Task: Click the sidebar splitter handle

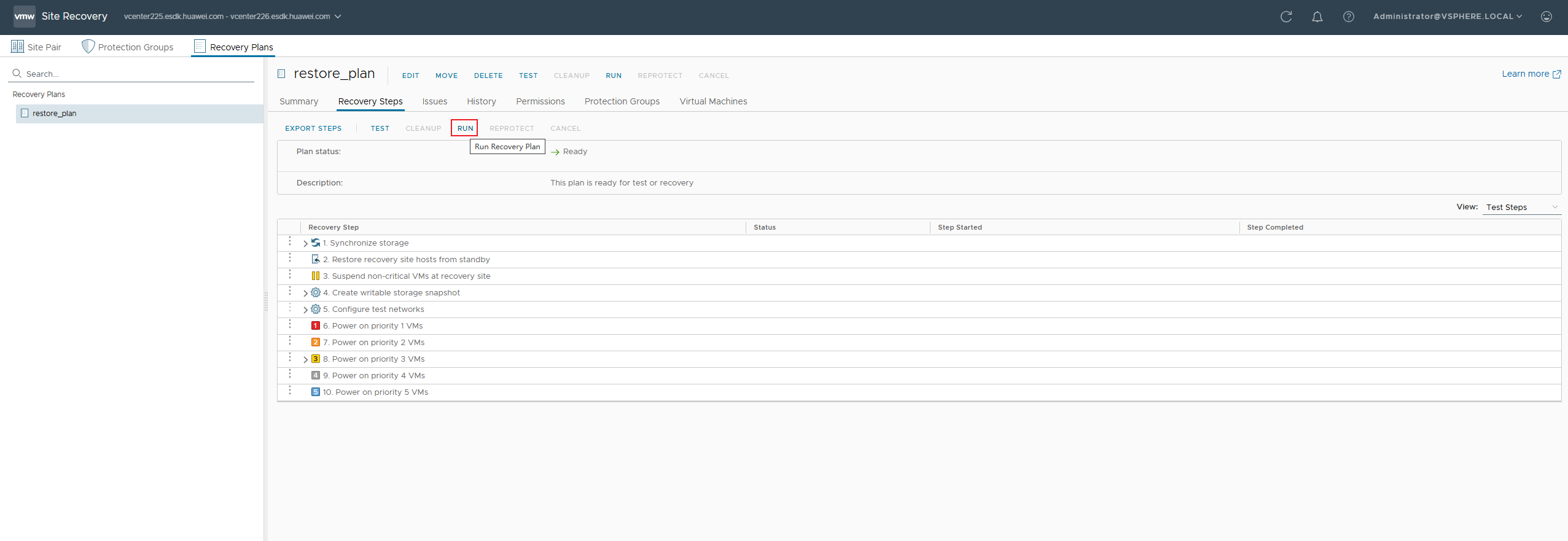Action: coord(266,301)
